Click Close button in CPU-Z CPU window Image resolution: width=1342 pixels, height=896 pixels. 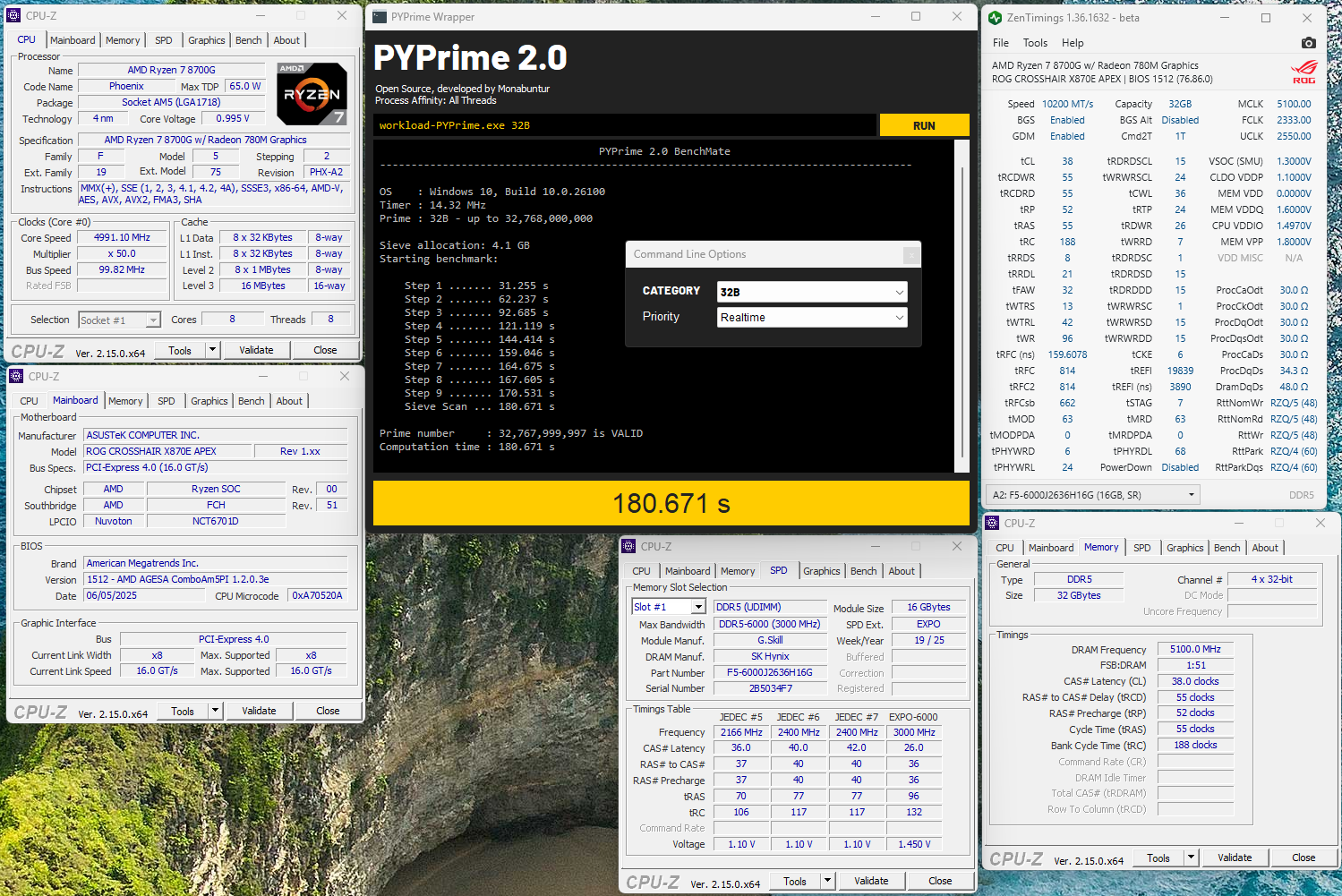pyautogui.click(x=325, y=350)
